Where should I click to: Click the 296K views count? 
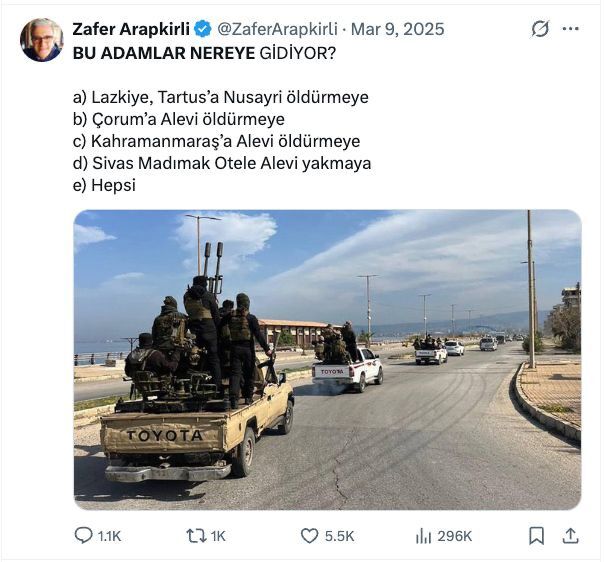(x=455, y=536)
